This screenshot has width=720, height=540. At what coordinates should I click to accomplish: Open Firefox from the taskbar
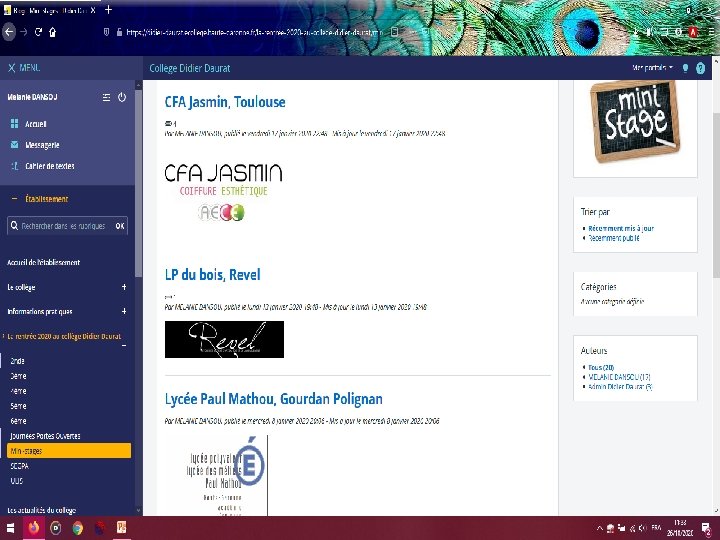(x=34, y=528)
